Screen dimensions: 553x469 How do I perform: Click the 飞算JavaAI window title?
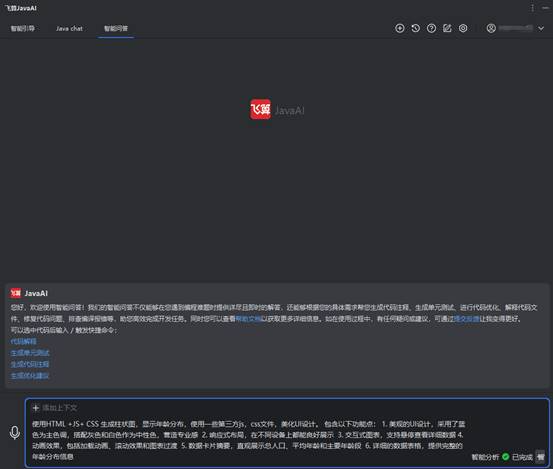[20, 8]
